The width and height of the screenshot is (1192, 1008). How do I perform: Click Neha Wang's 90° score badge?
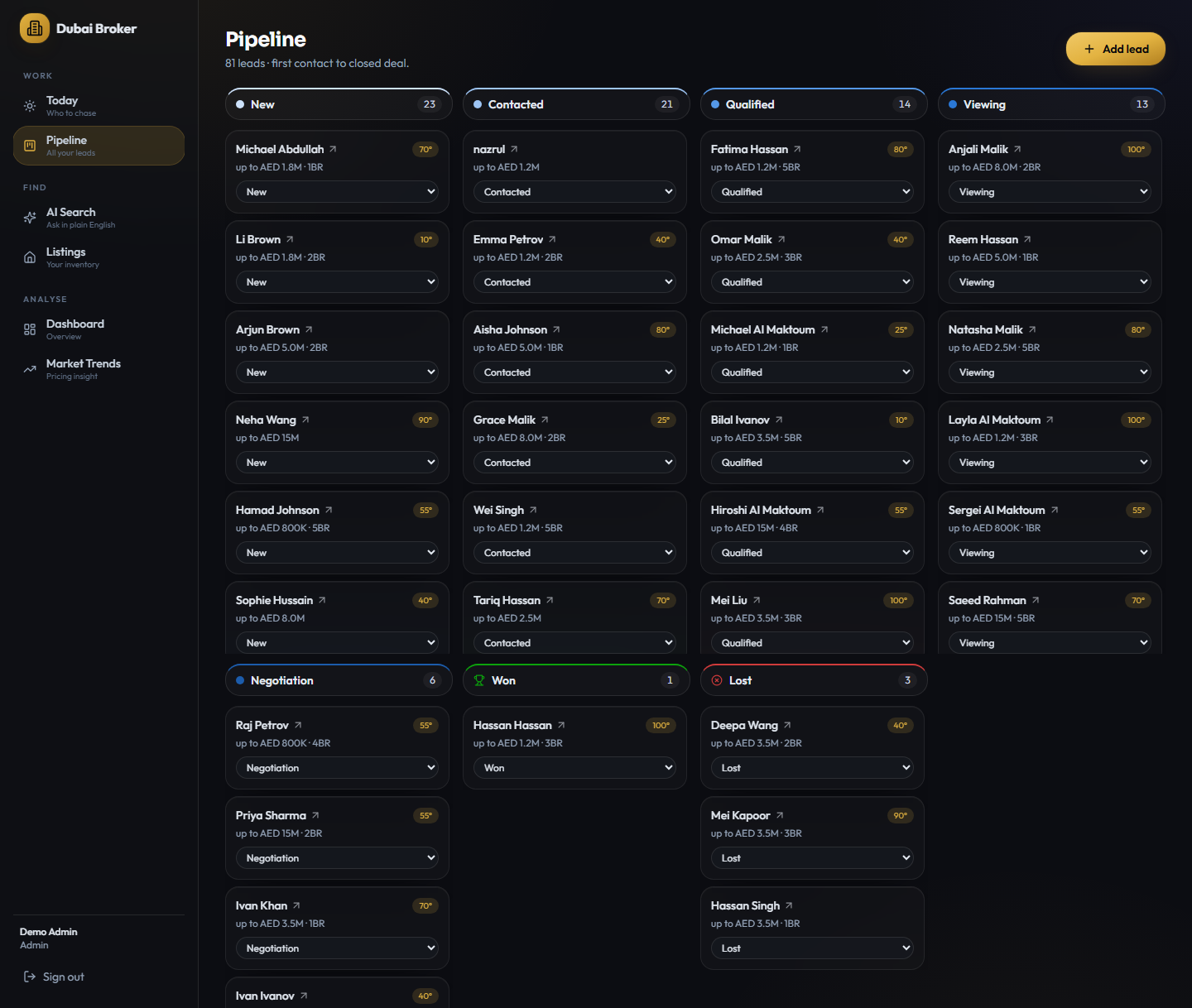click(425, 420)
